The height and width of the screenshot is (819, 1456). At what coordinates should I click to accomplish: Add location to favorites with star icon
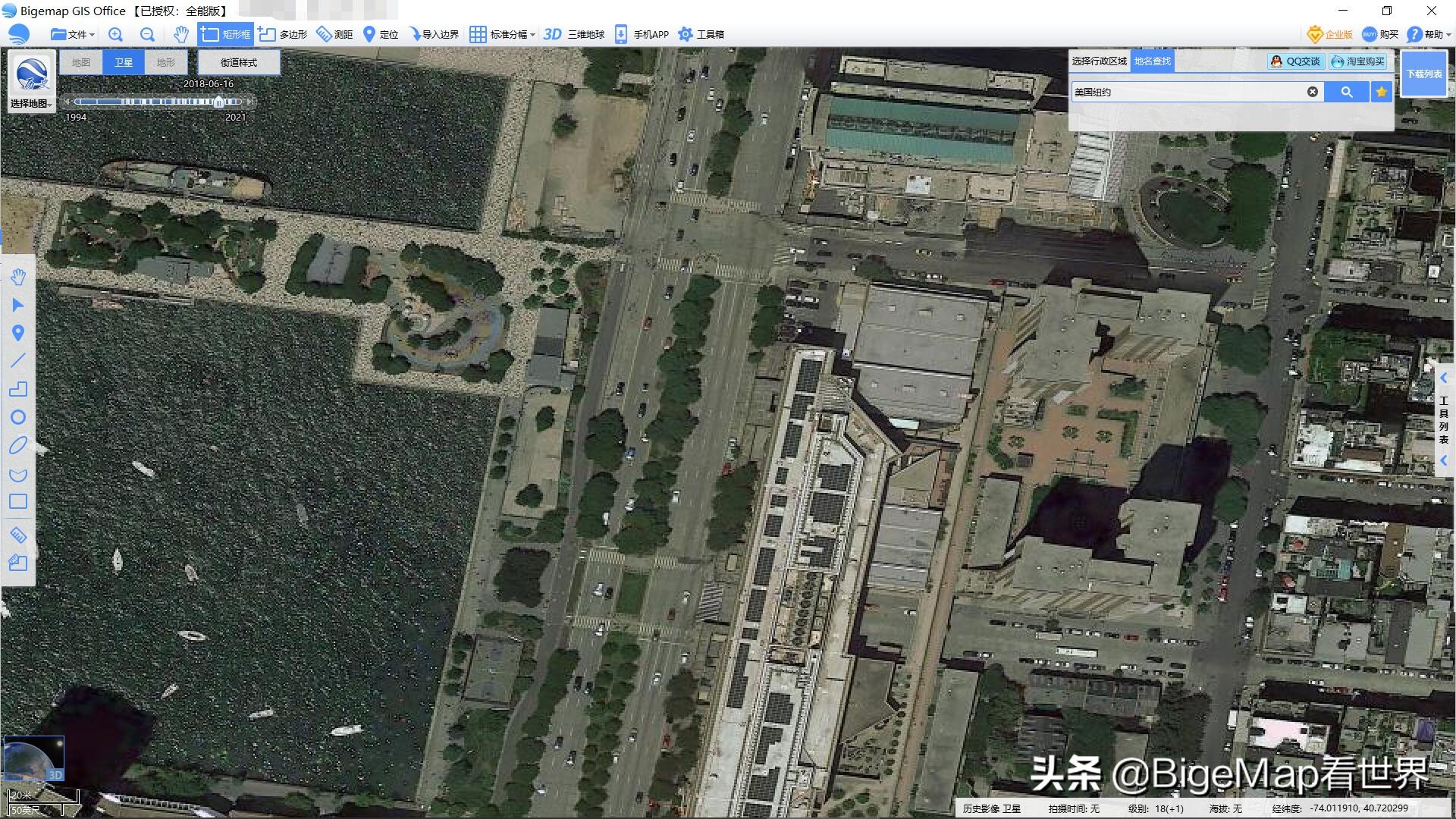[x=1381, y=92]
